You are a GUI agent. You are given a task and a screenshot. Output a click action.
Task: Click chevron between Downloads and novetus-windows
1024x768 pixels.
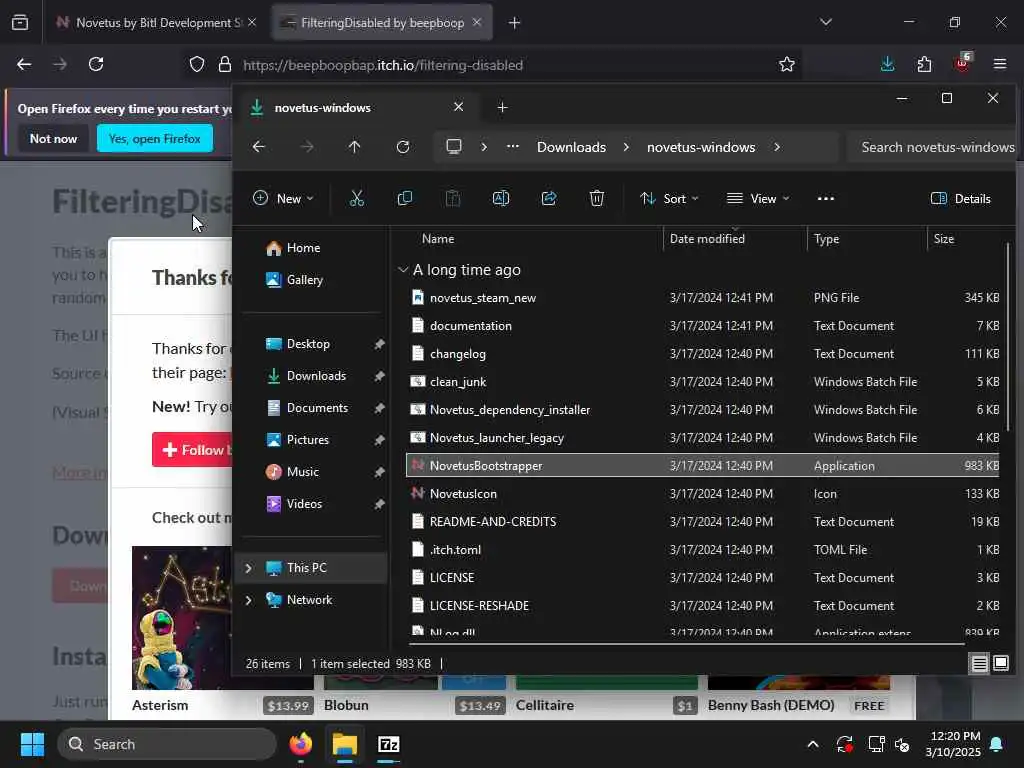pyautogui.click(x=626, y=147)
